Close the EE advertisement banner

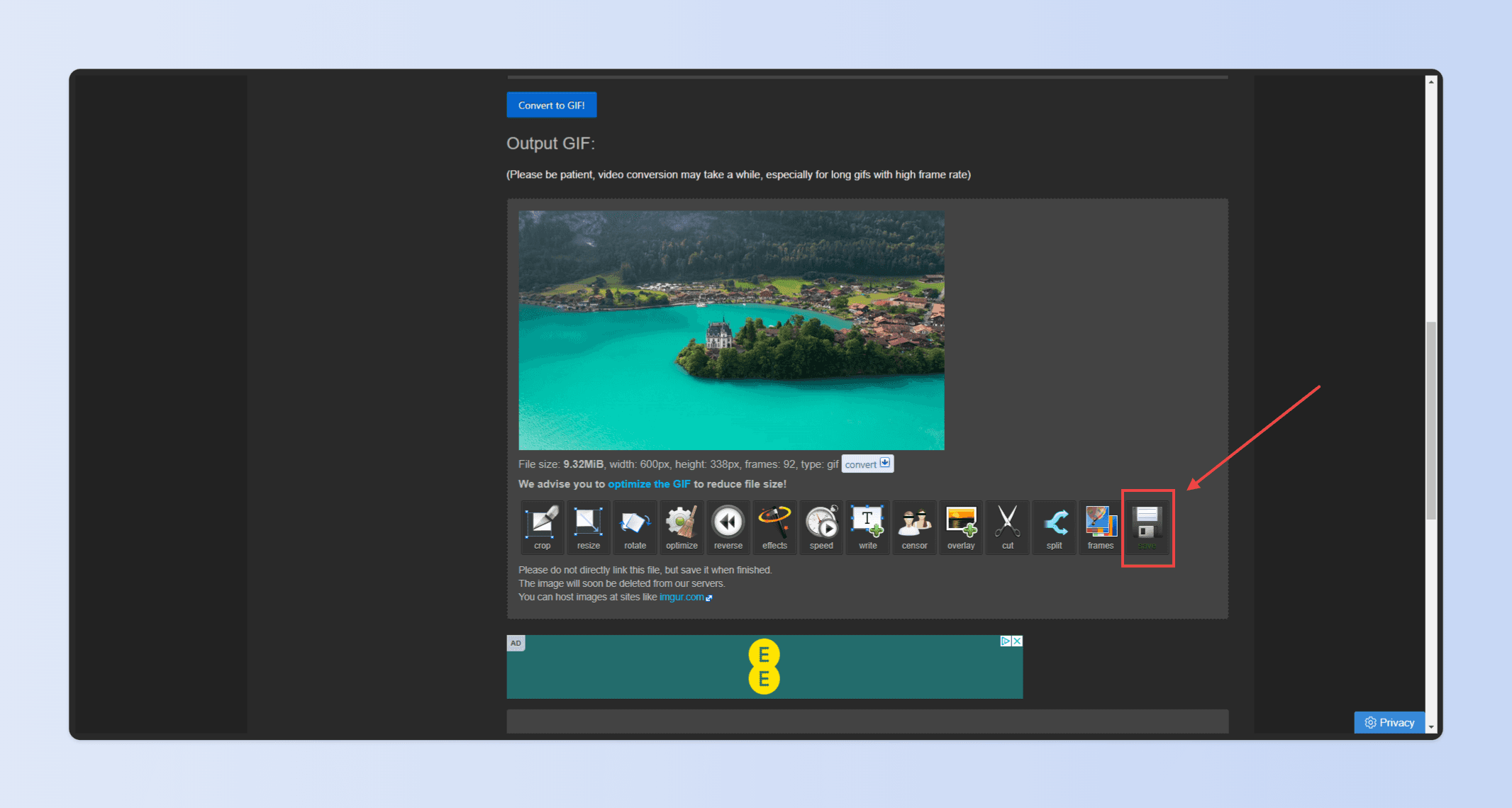coord(1017,641)
